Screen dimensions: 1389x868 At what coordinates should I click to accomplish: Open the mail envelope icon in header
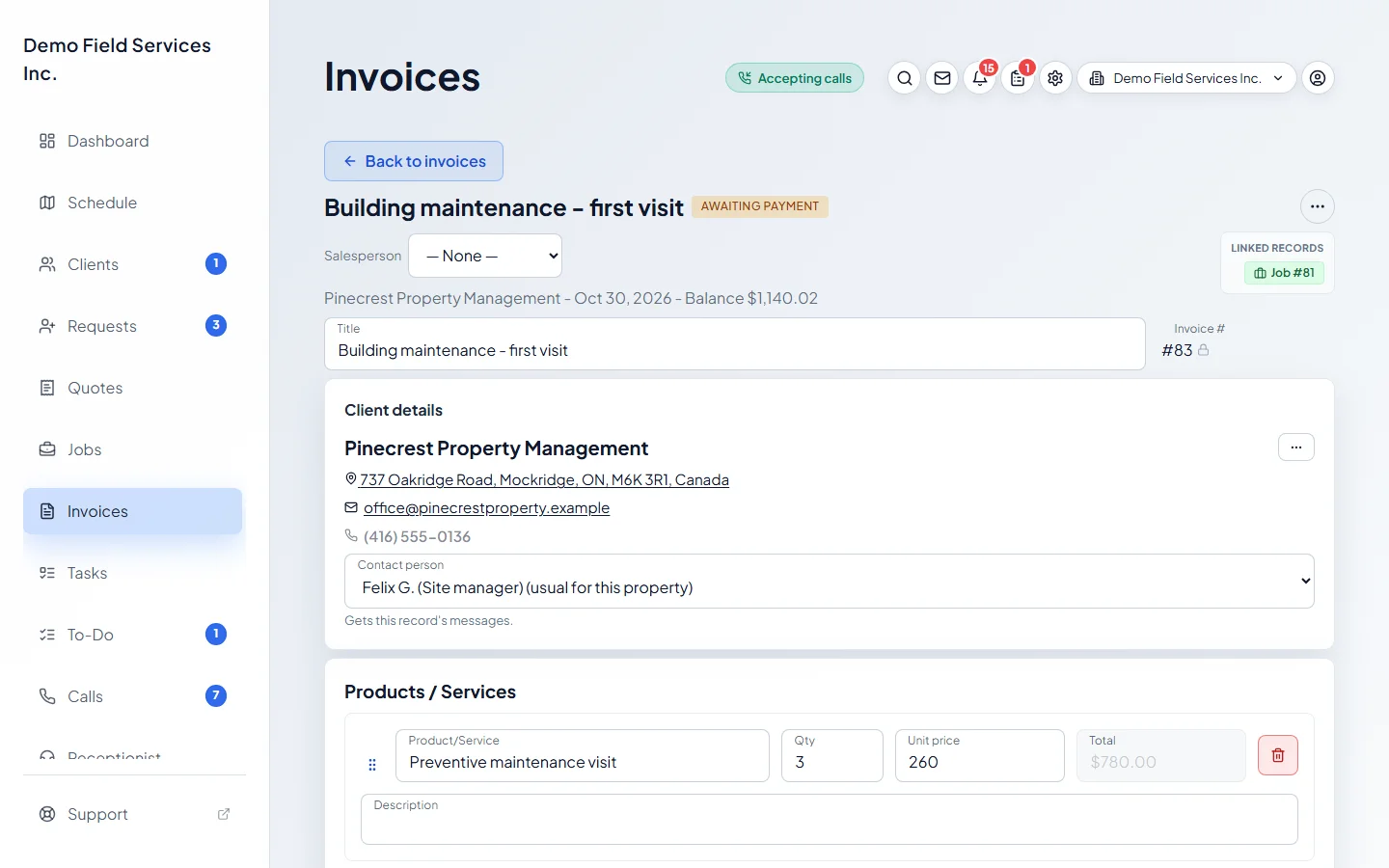point(942,78)
